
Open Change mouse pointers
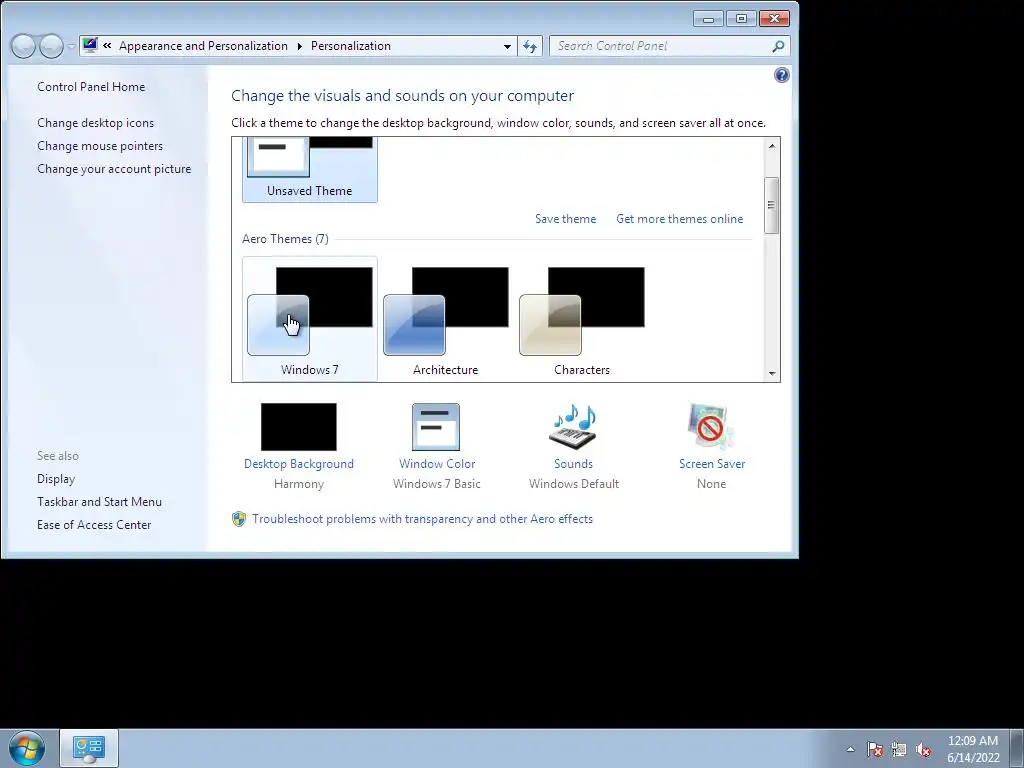100,146
